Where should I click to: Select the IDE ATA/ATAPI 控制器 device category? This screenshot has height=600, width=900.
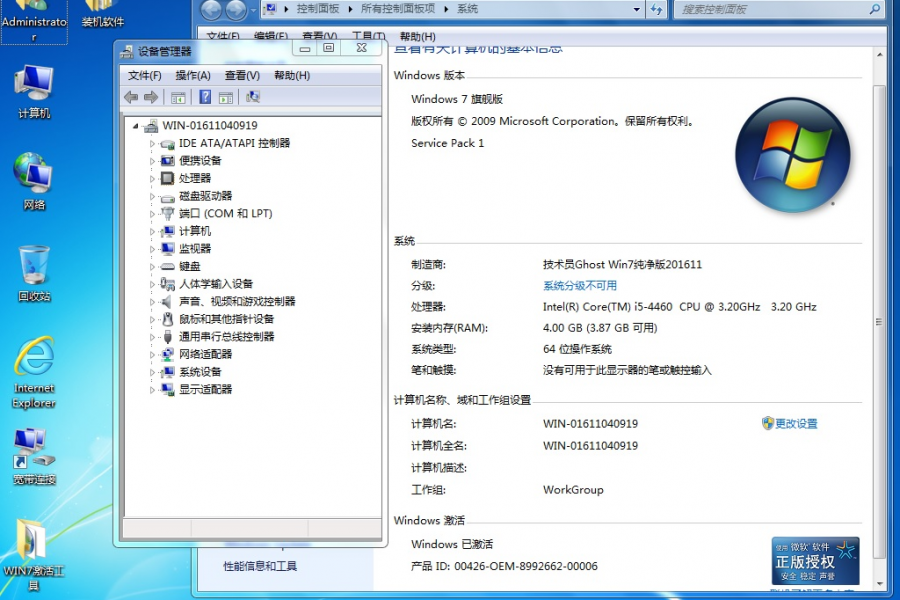[x=234, y=143]
